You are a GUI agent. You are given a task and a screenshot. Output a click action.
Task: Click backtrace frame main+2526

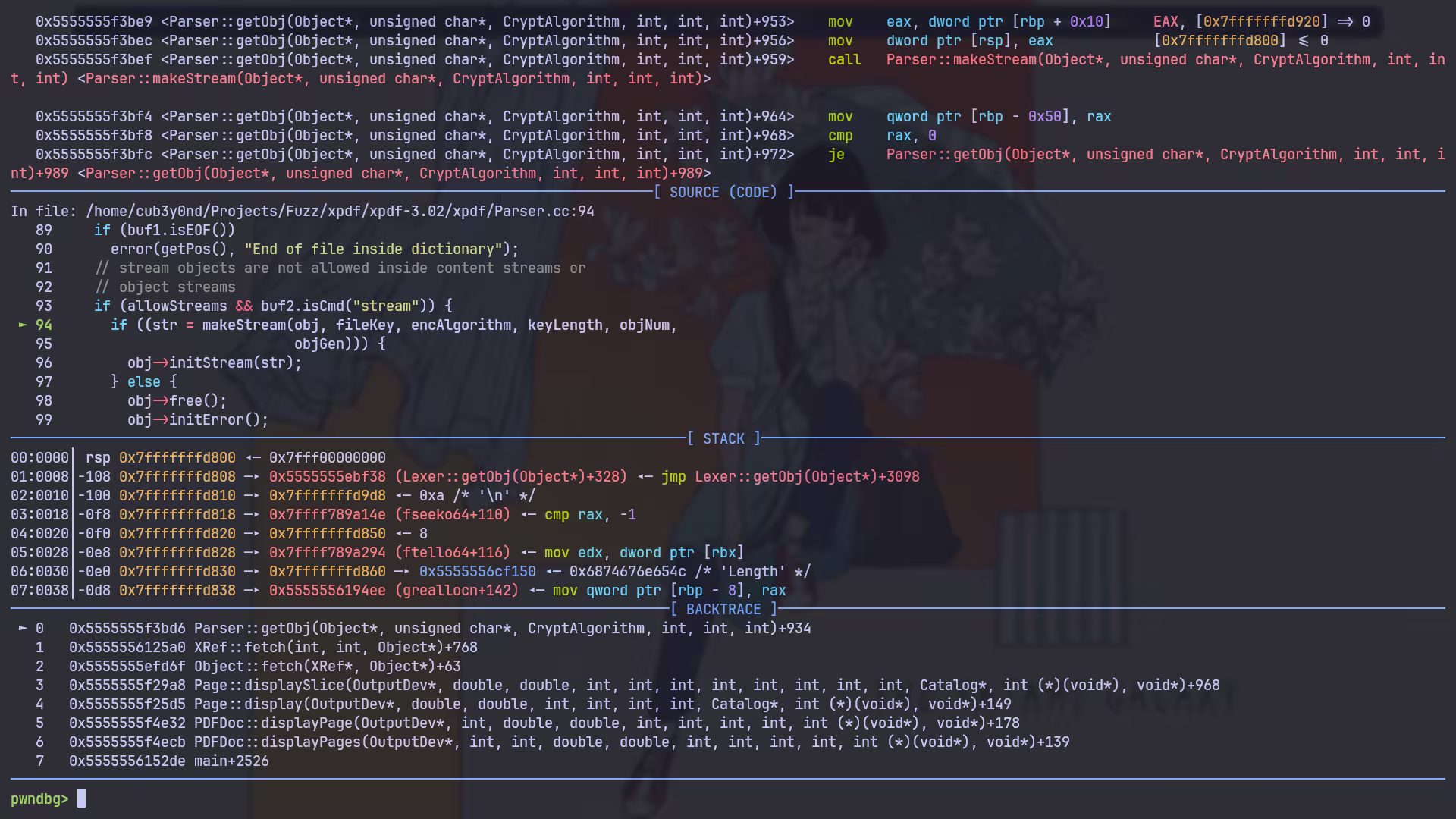pos(231,761)
